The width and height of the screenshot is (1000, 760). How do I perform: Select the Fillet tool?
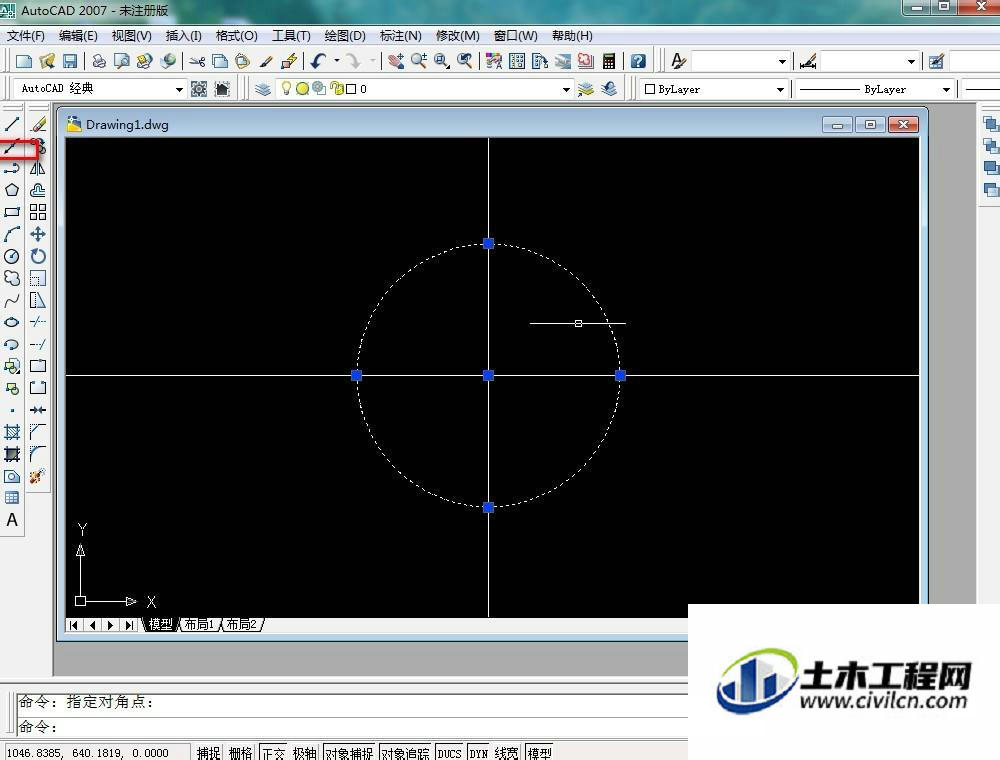point(38,454)
